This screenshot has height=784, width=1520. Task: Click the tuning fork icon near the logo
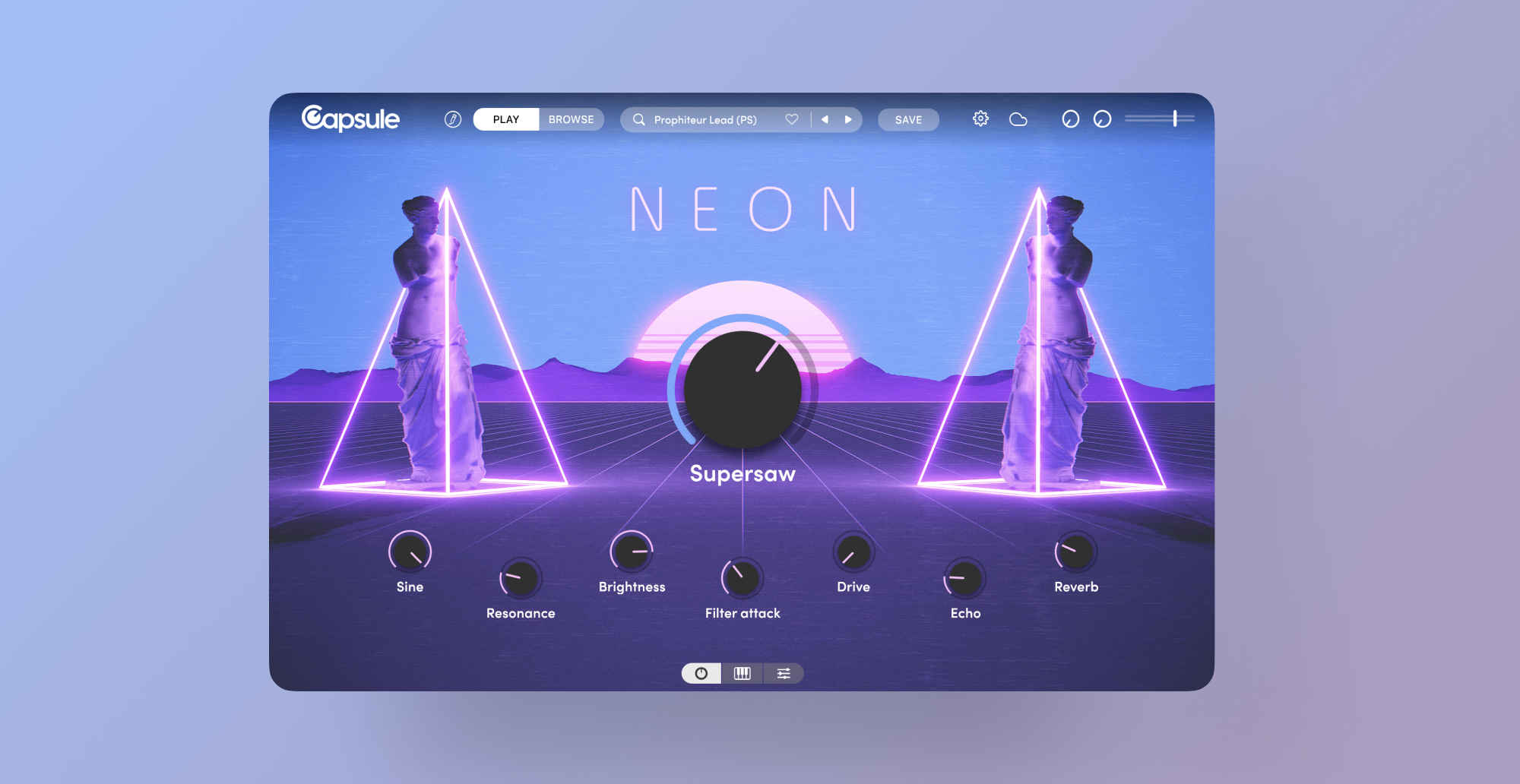452,119
